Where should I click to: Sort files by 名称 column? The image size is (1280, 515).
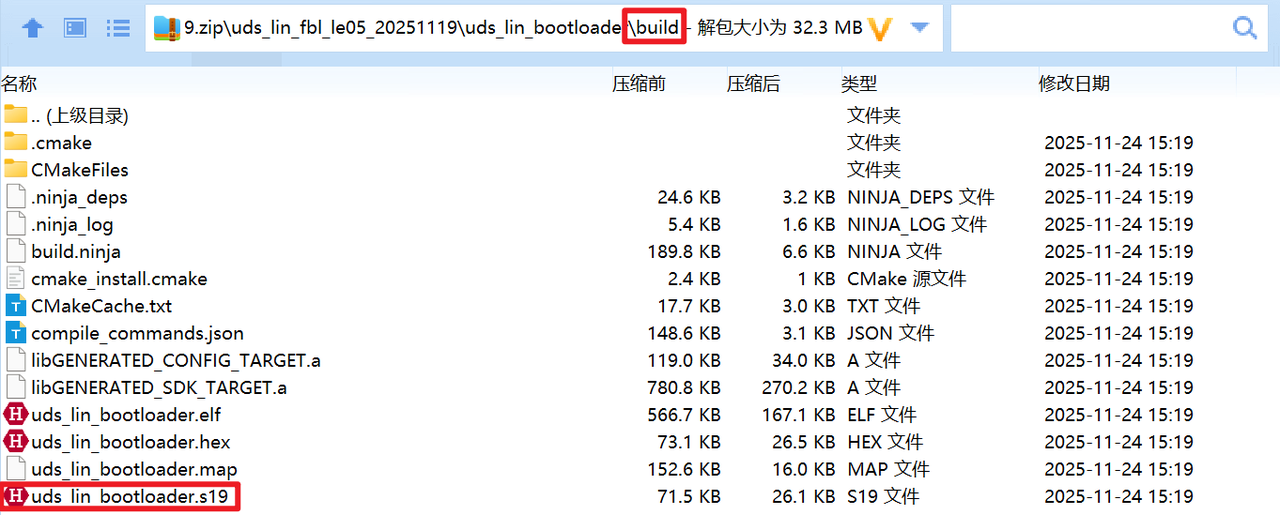19,84
